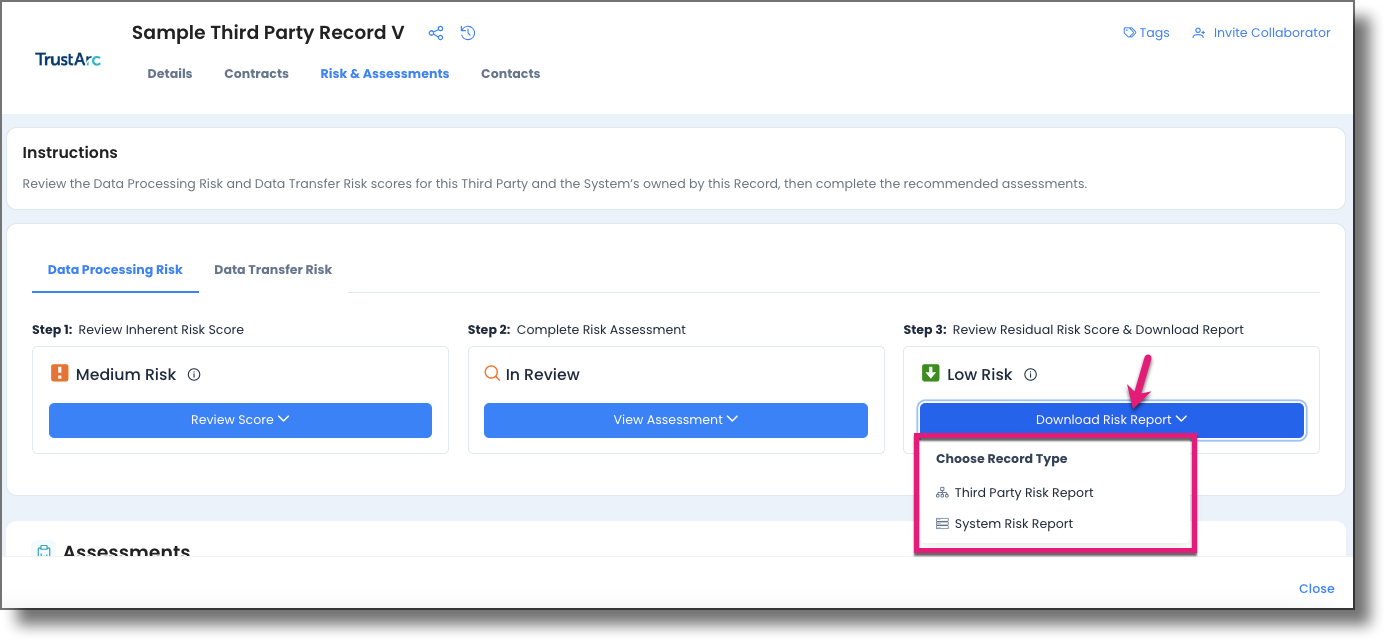This screenshot has width=1386, height=641.
Task: Click the Low Risk info icon
Action: pos(1030,375)
